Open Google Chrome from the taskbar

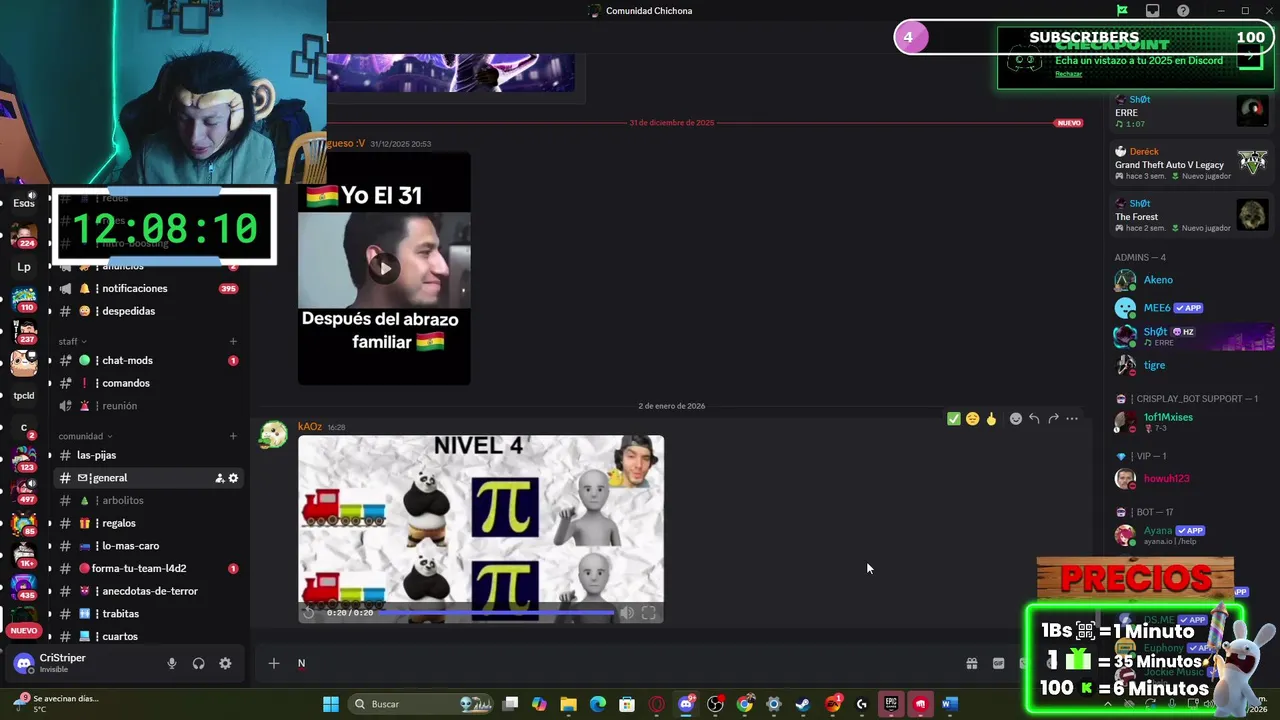coord(744,704)
